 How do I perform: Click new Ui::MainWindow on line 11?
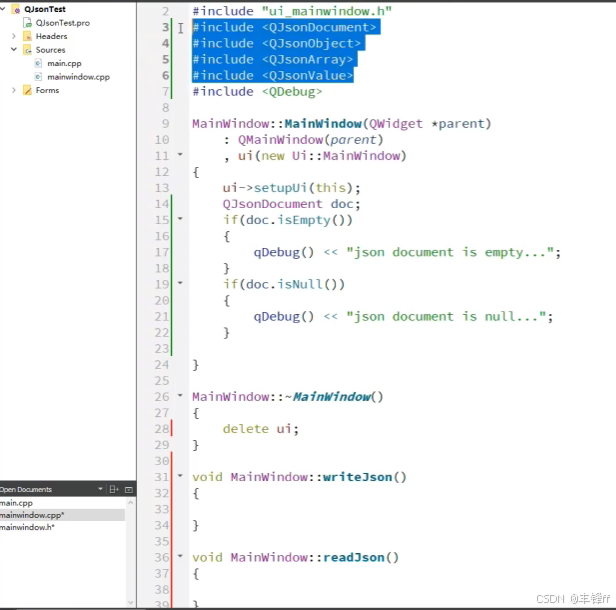pos(330,156)
